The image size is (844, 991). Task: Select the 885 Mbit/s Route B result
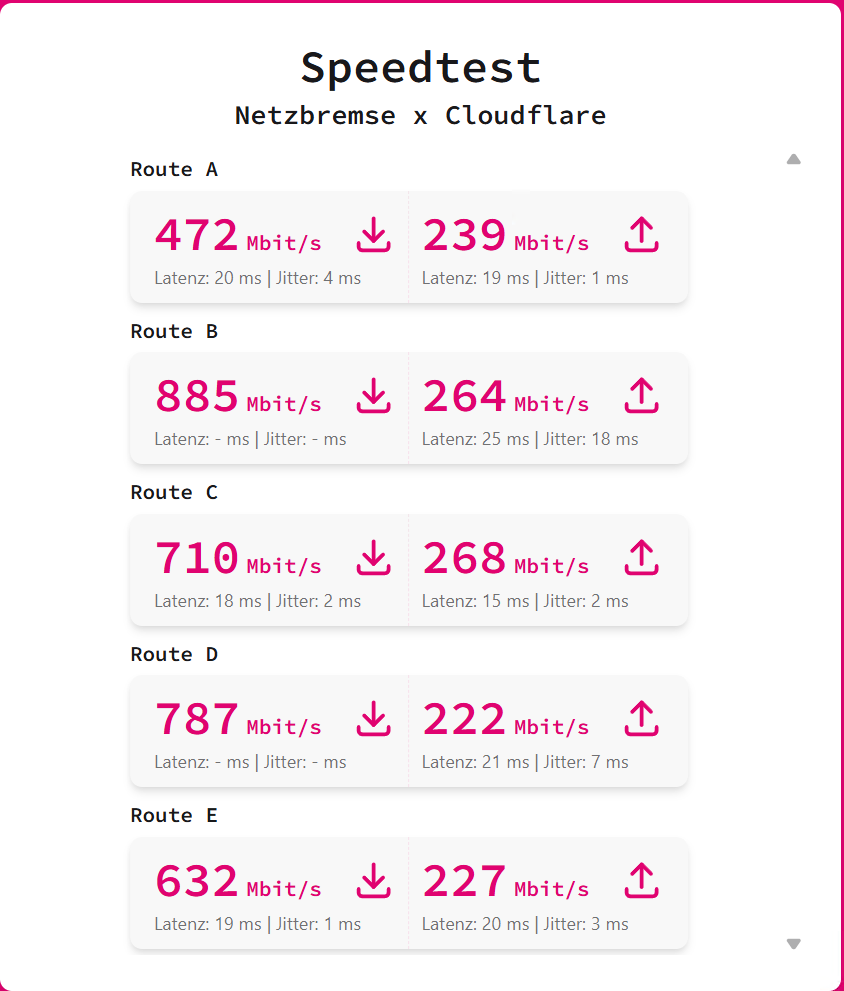pos(238,396)
